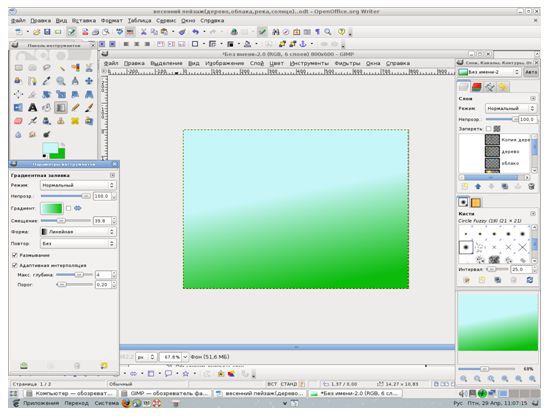The width and height of the screenshot is (548, 417).
Task: Toggle the Размывание checkbox
Action: tap(15, 255)
